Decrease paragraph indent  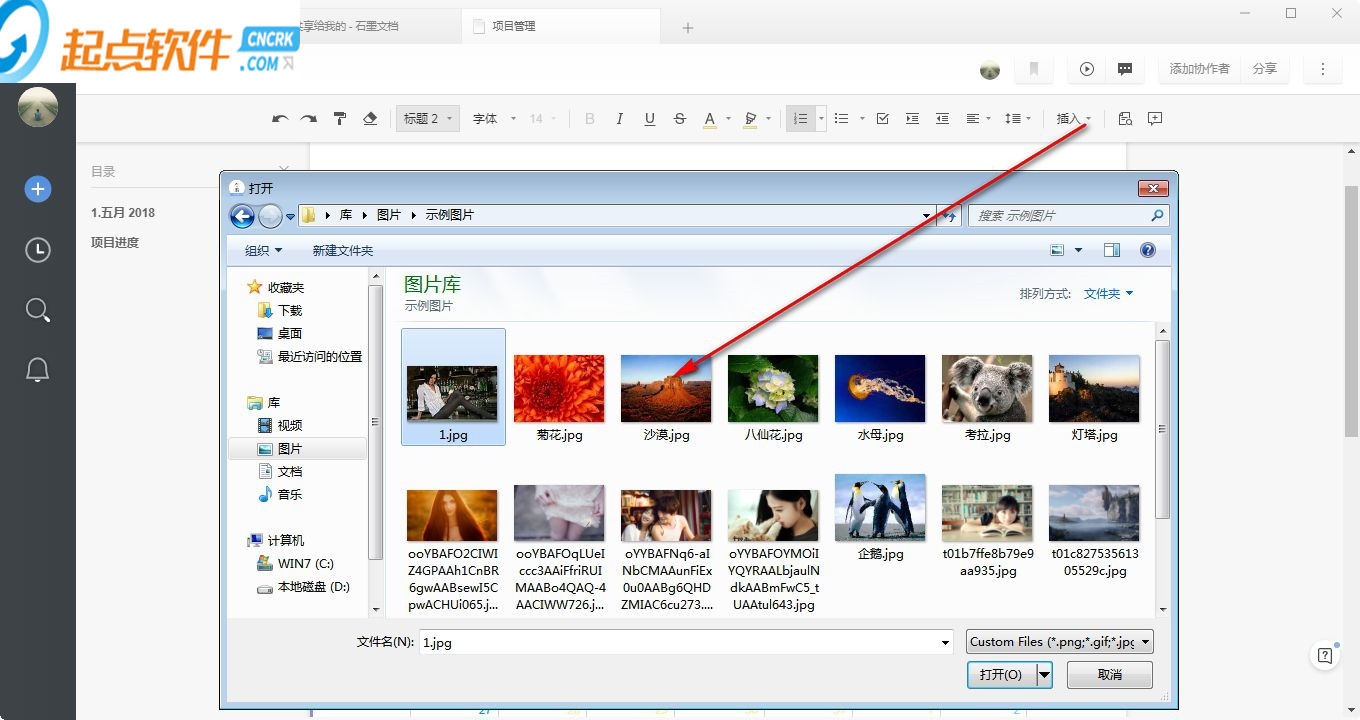point(942,119)
